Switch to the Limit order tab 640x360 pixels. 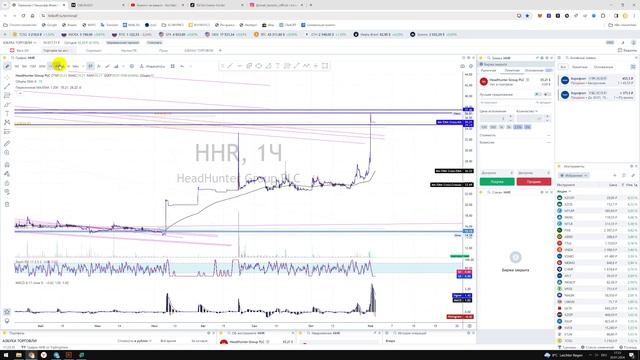(x=512, y=71)
